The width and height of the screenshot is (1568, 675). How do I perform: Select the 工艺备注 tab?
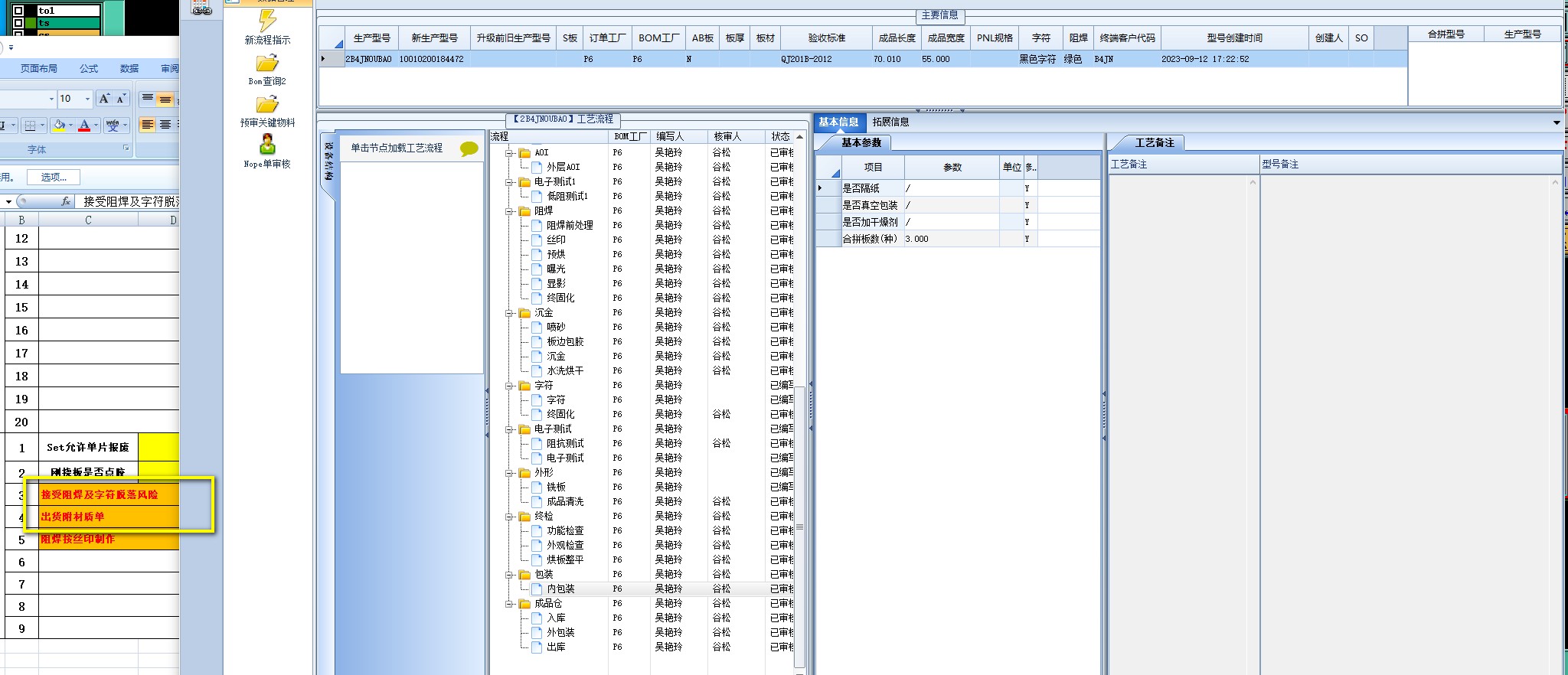pos(1155,142)
